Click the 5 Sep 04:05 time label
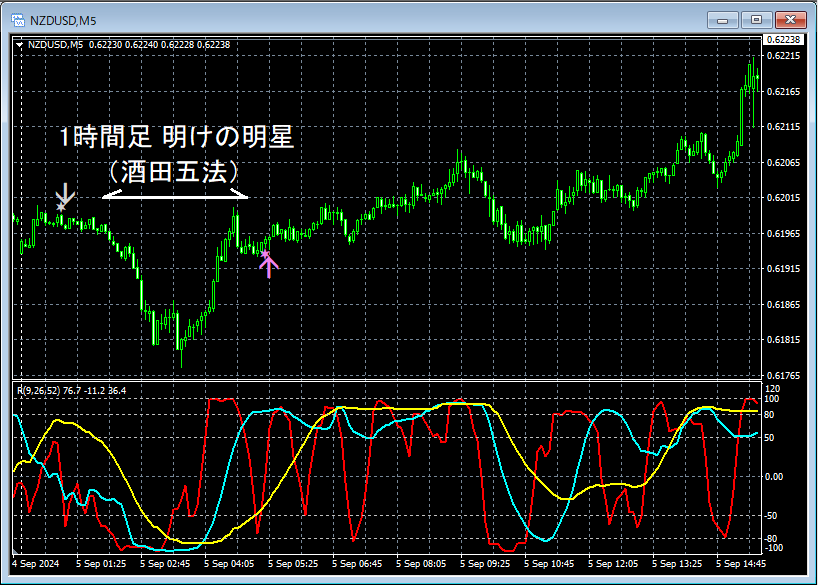Viewport: 819px width, 585px height. pyautogui.click(x=229, y=564)
